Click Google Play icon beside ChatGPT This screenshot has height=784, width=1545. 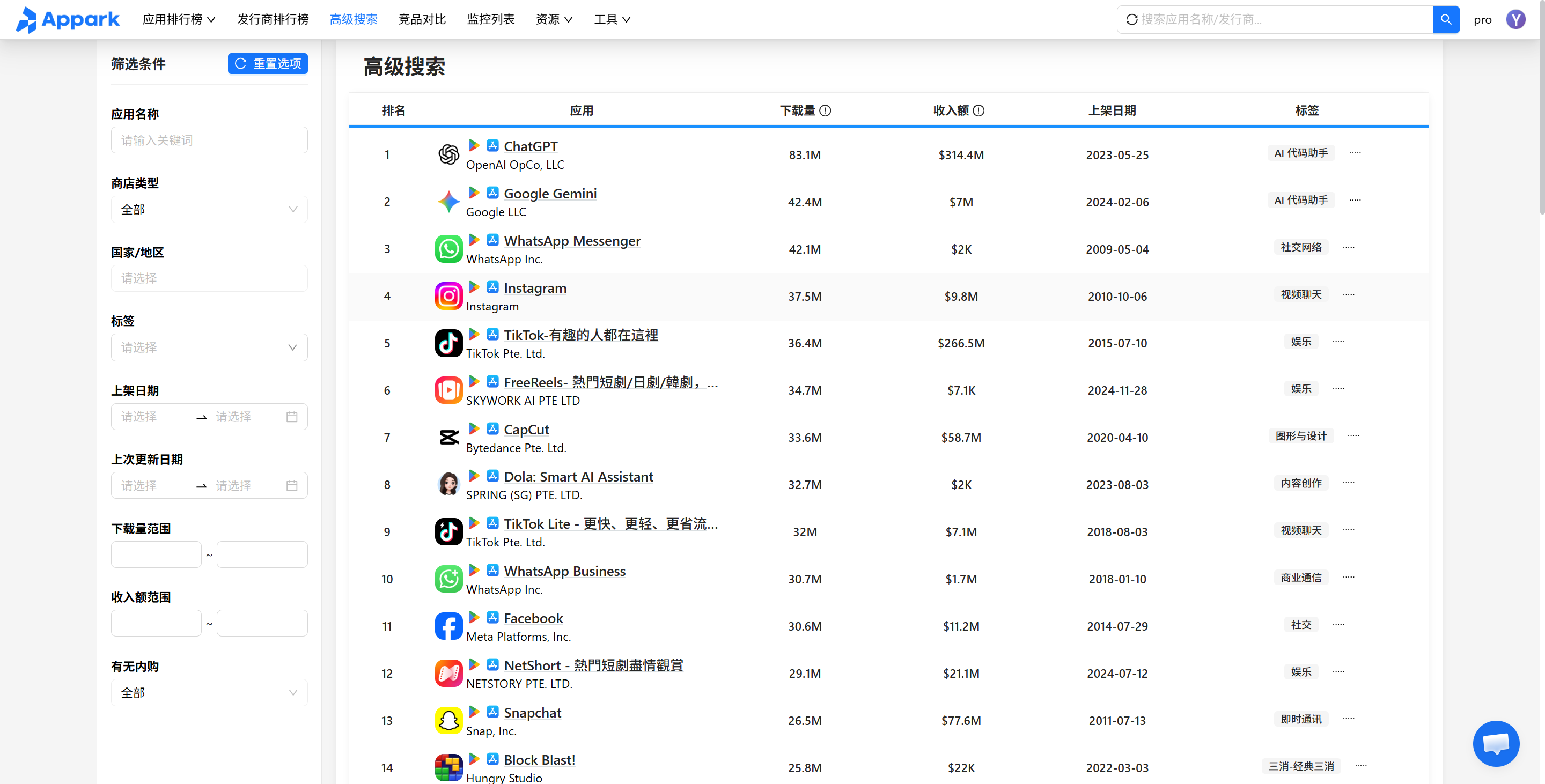pyautogui.click(x=474, y=145)
